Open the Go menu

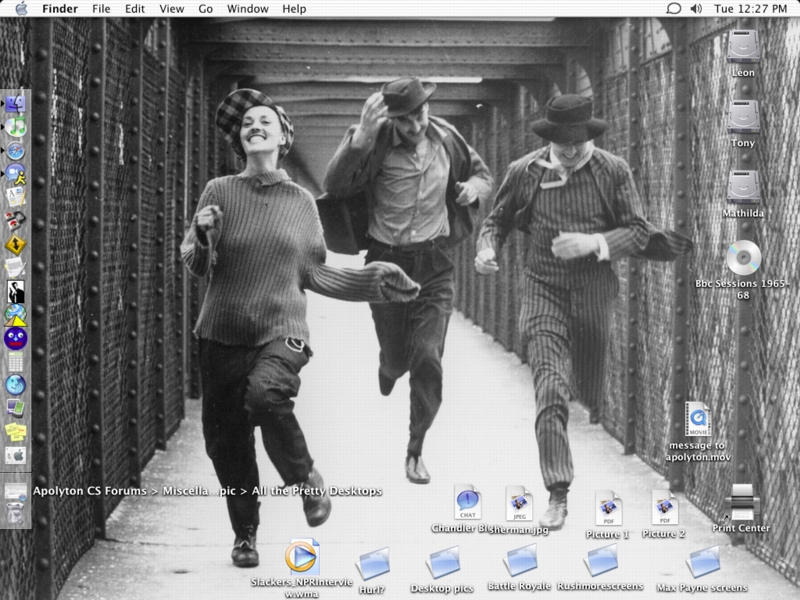click(x=205, y=8)
